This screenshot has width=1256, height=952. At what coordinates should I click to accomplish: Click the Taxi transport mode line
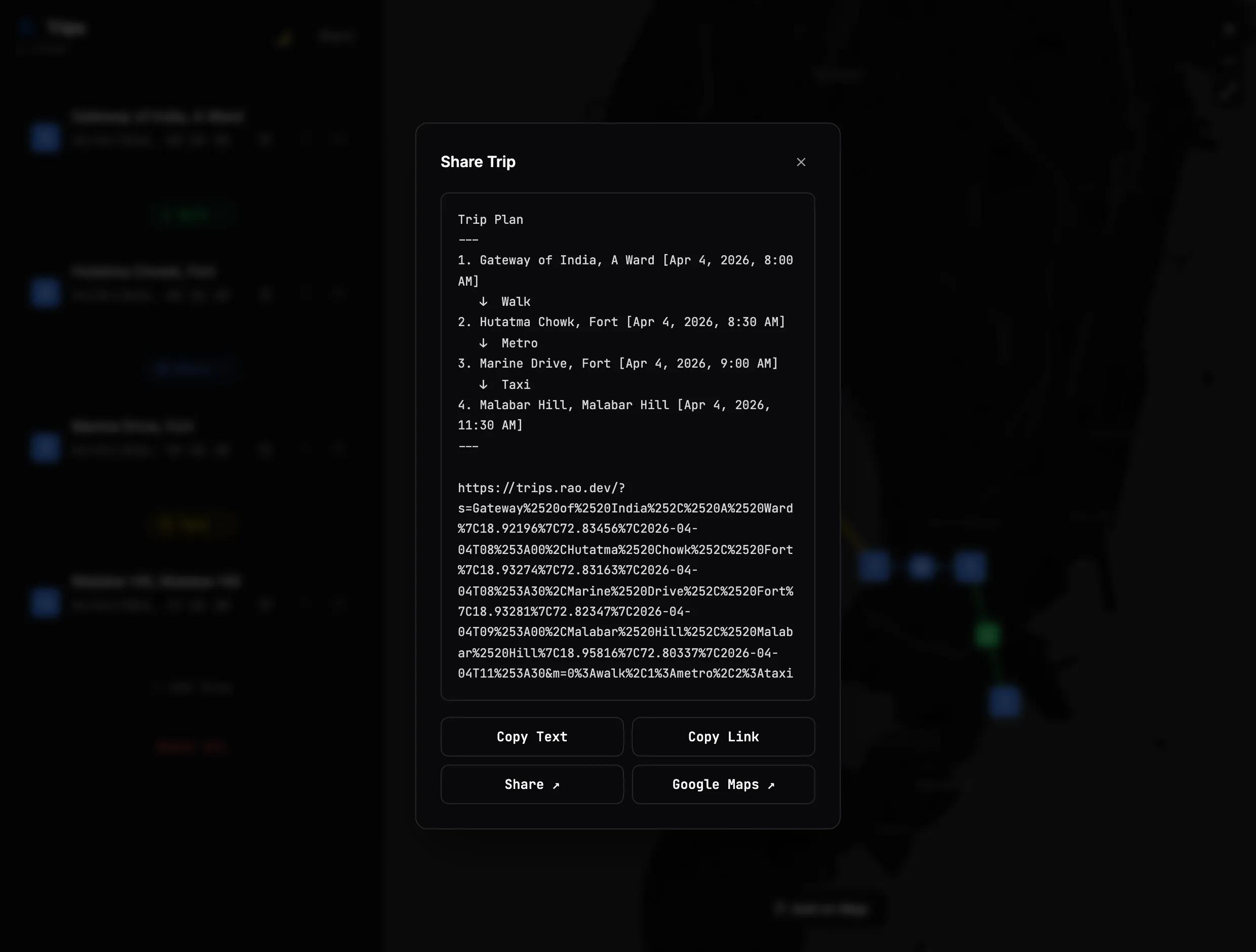click(516, 385)
